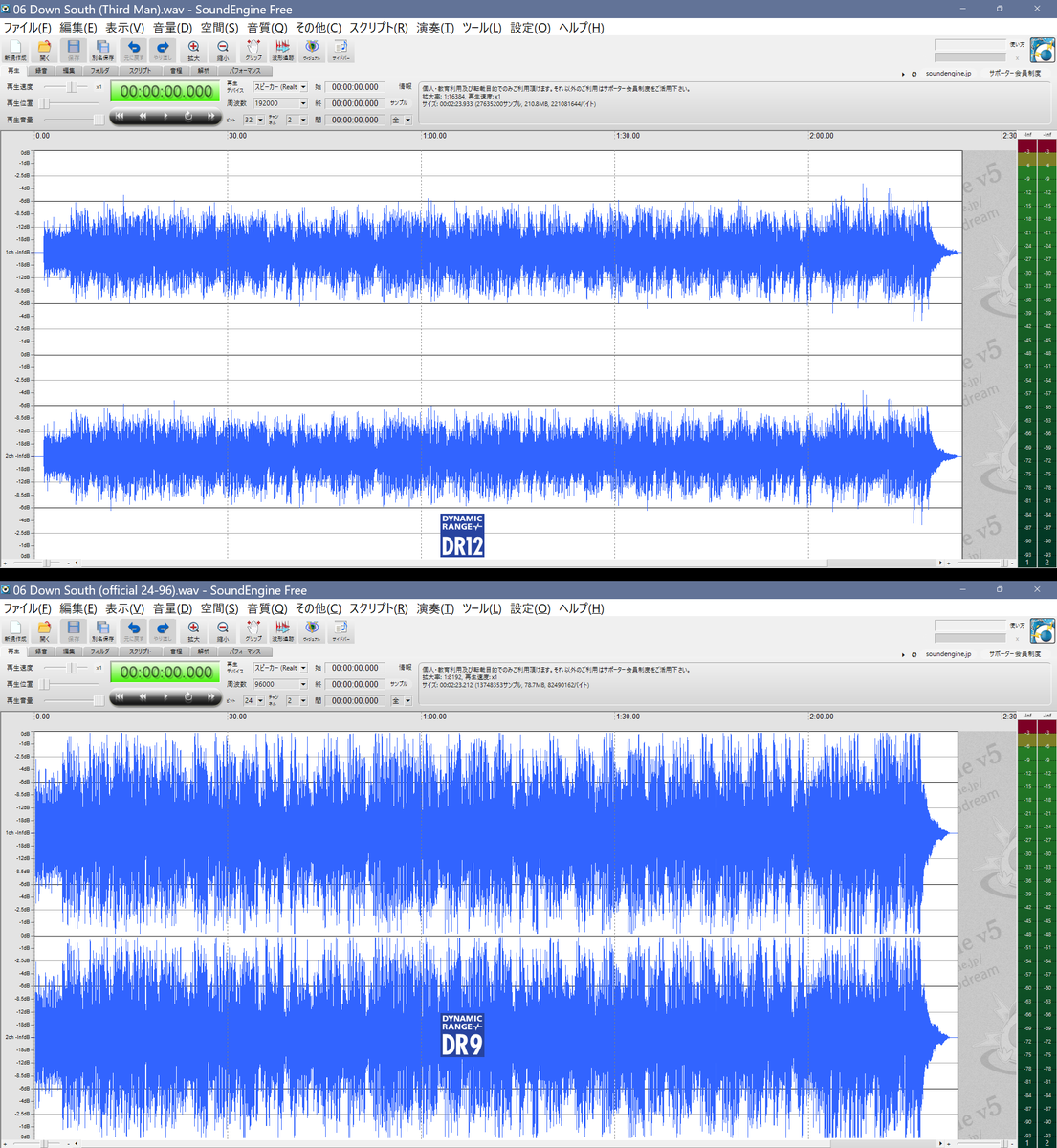Toggle loop playback in official 24-96 window
Image resolution: width=1057 pixels, height=1148 pixels.
[188, 697]
